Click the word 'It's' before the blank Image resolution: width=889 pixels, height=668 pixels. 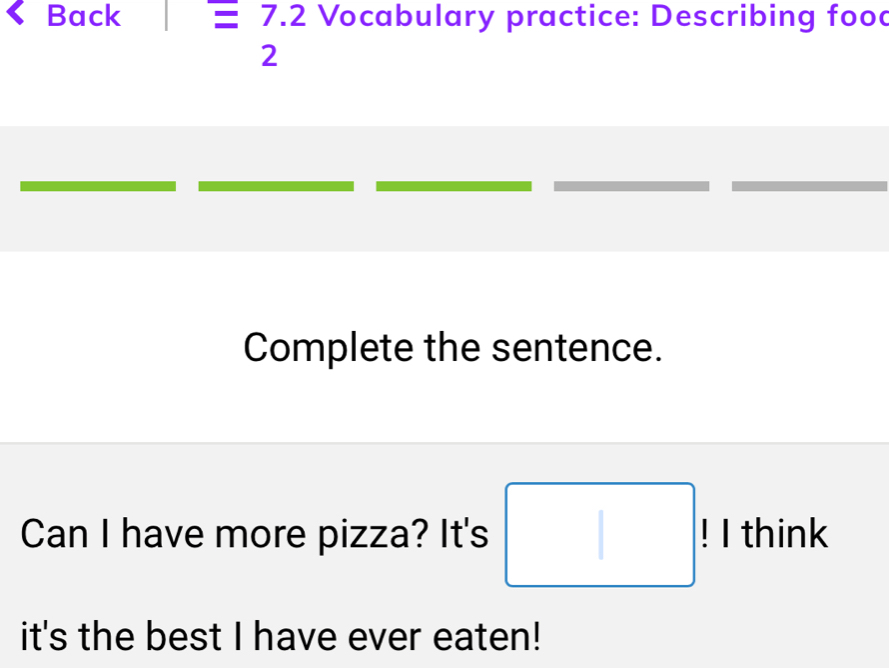tap(465, 535)
